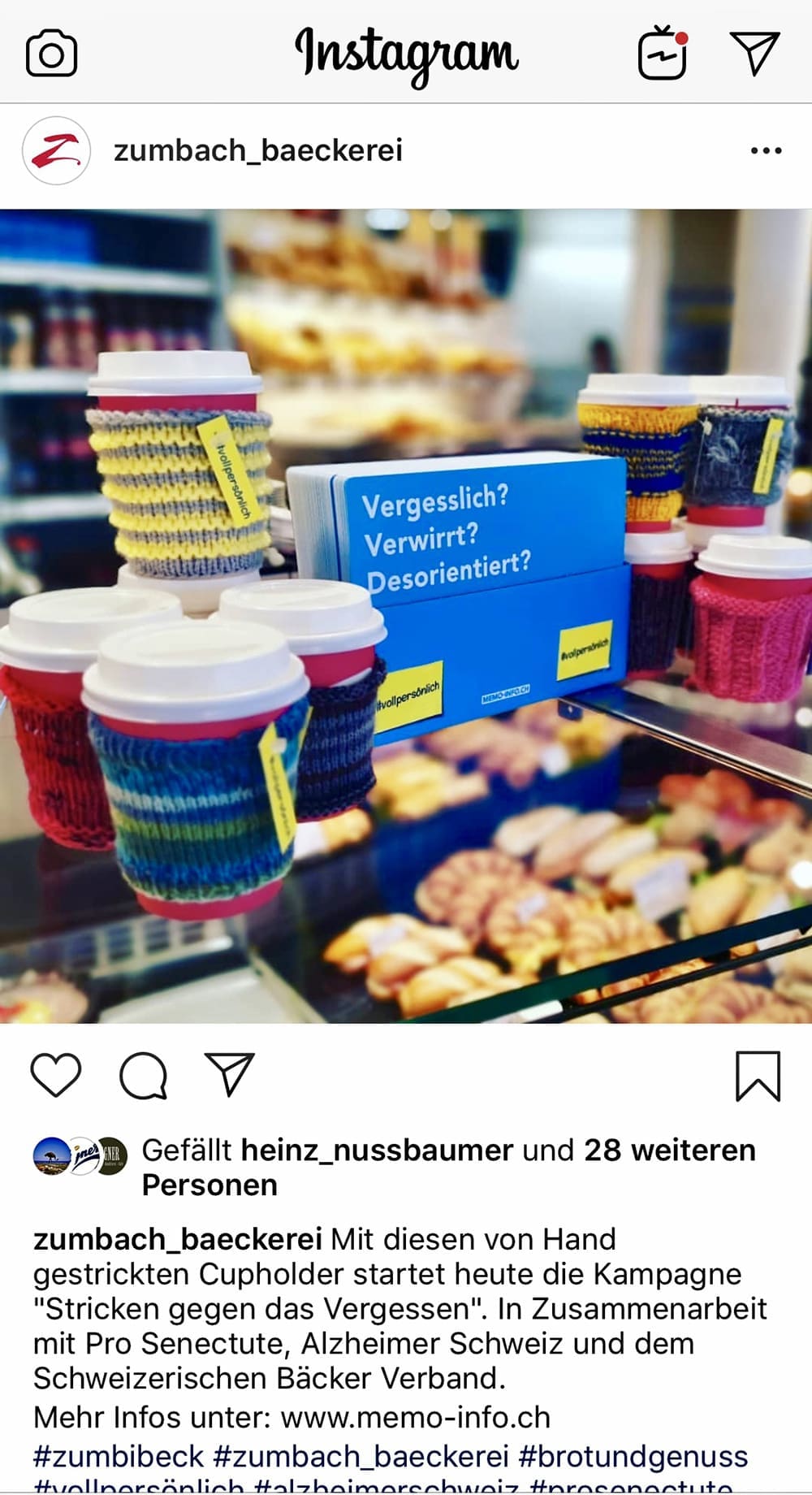Tap hashtag #zumbibeck
The height and width of the screenshot is (1495, 812).
coord(119,1456)
